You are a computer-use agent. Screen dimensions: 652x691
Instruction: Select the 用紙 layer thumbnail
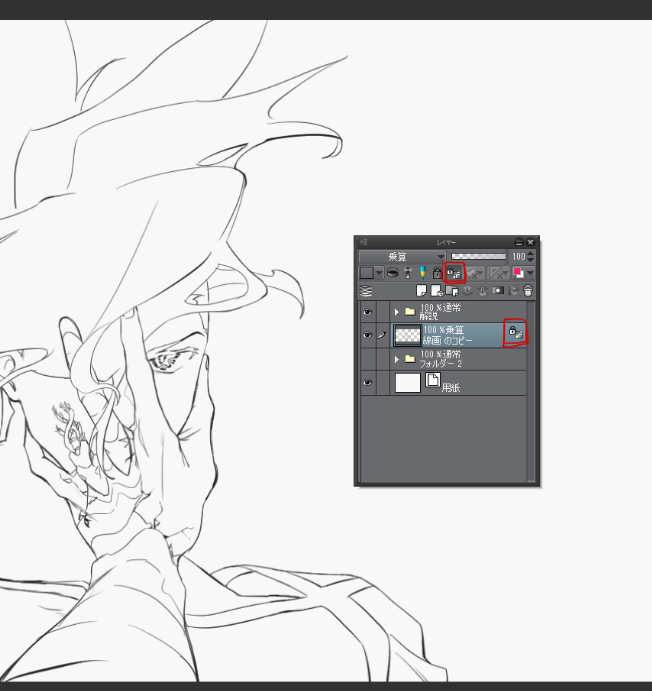(408, 383)
